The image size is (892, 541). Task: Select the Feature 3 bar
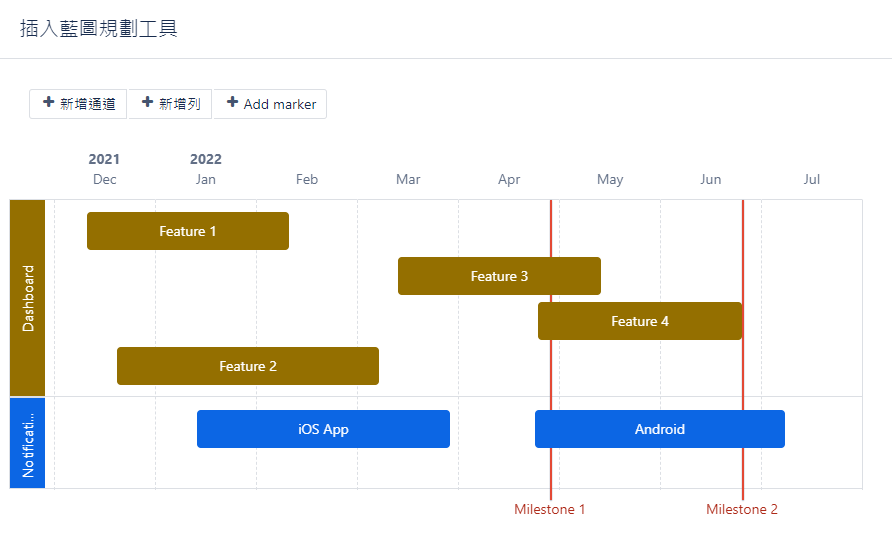499,276
